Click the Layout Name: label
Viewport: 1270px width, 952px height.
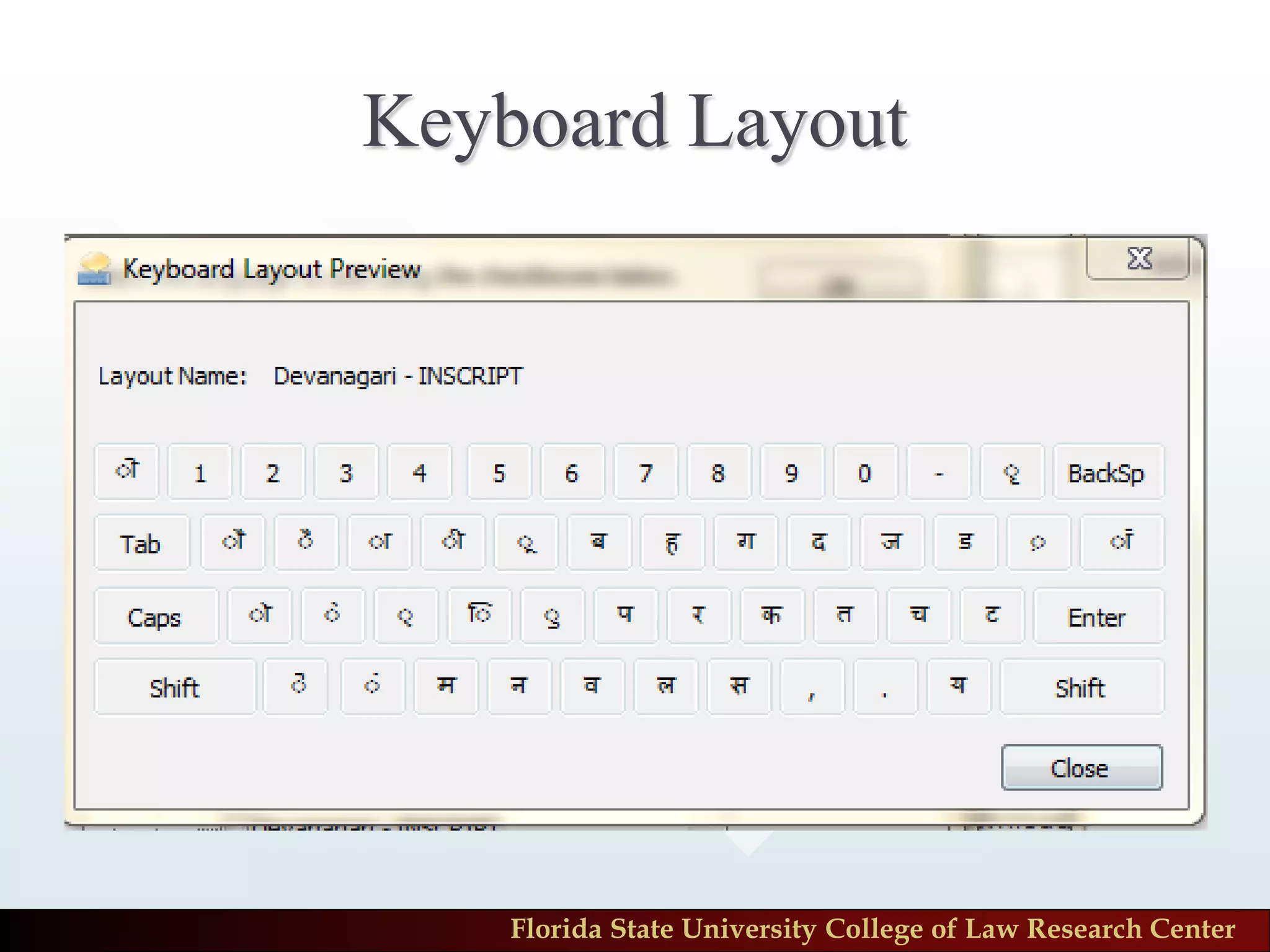point(173,376)
